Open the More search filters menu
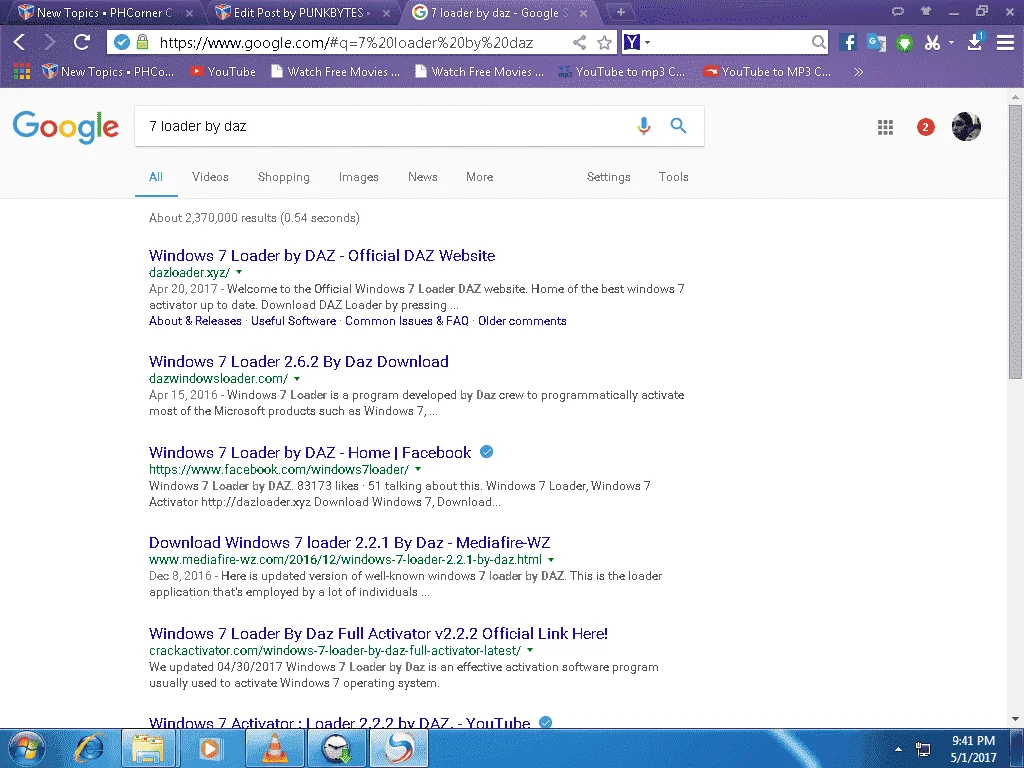The image size is (1024, 768). pyautogui.click(x=479, y=177)
